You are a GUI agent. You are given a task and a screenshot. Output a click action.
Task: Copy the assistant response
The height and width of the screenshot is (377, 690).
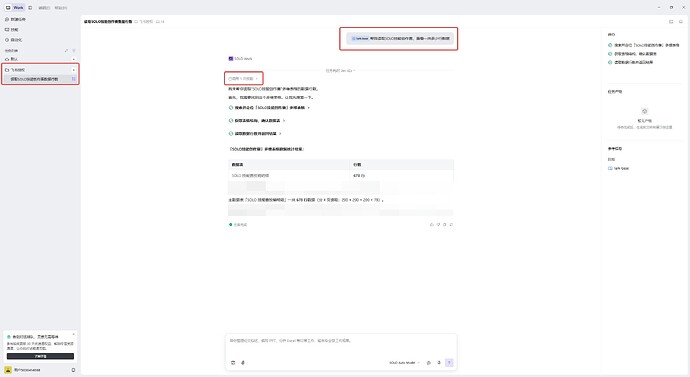point(444,224)
